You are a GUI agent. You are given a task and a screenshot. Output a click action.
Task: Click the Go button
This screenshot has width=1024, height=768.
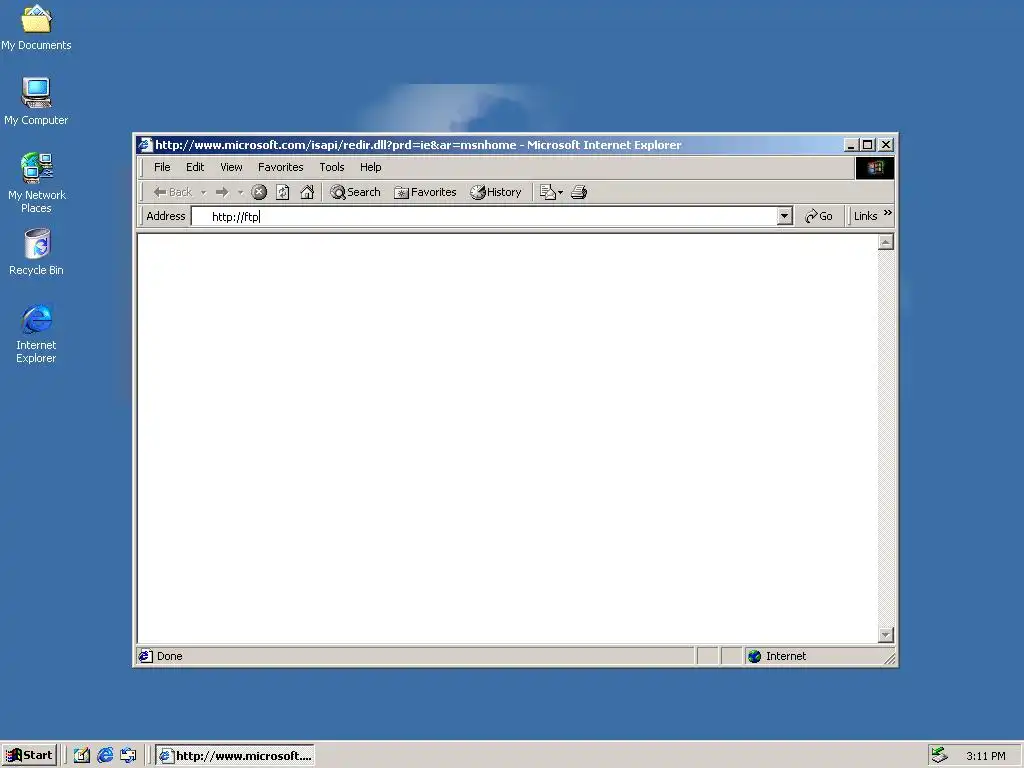tap(819, 216)
